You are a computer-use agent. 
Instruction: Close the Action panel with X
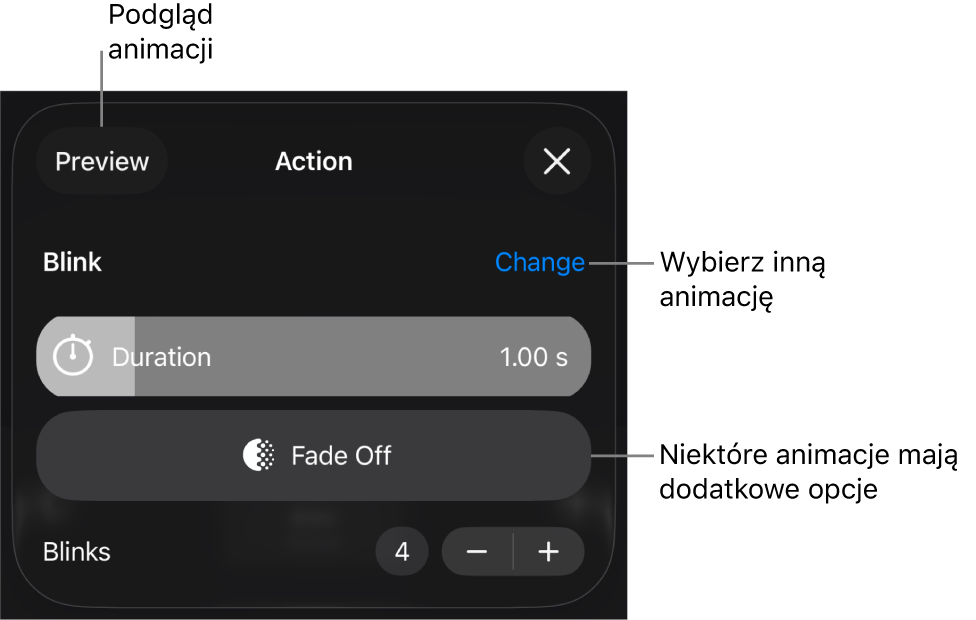556,161
